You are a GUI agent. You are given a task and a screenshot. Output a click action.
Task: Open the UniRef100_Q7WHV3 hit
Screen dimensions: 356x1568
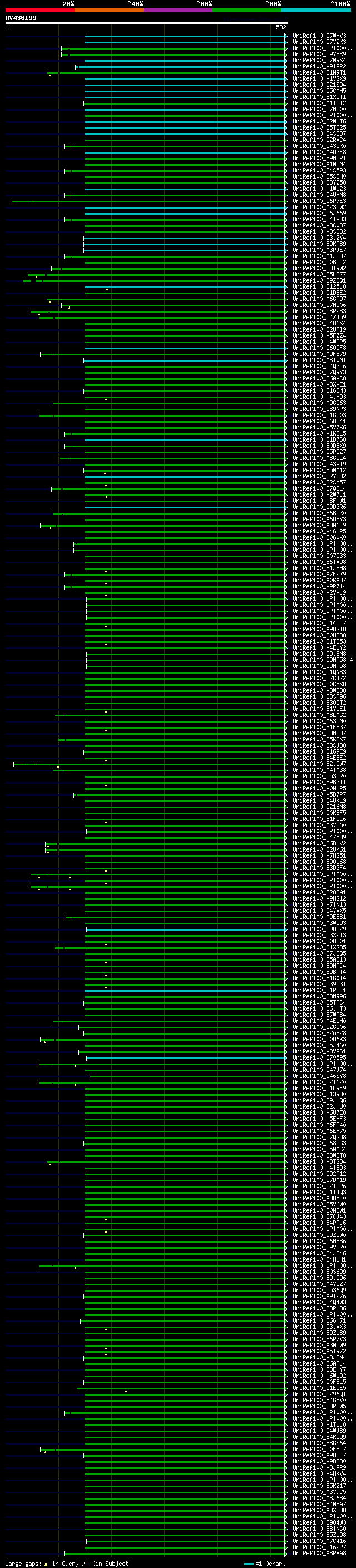click(x=319, y=36)
